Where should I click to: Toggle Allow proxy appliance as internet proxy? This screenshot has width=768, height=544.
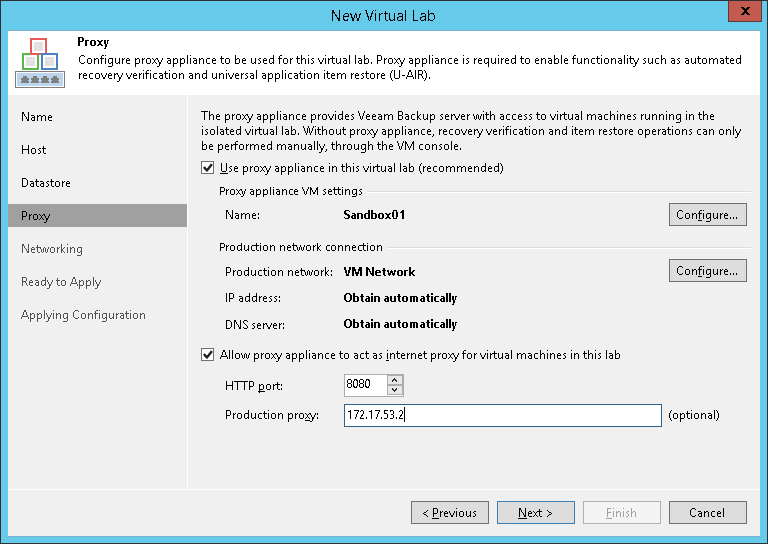coord(208,354)
